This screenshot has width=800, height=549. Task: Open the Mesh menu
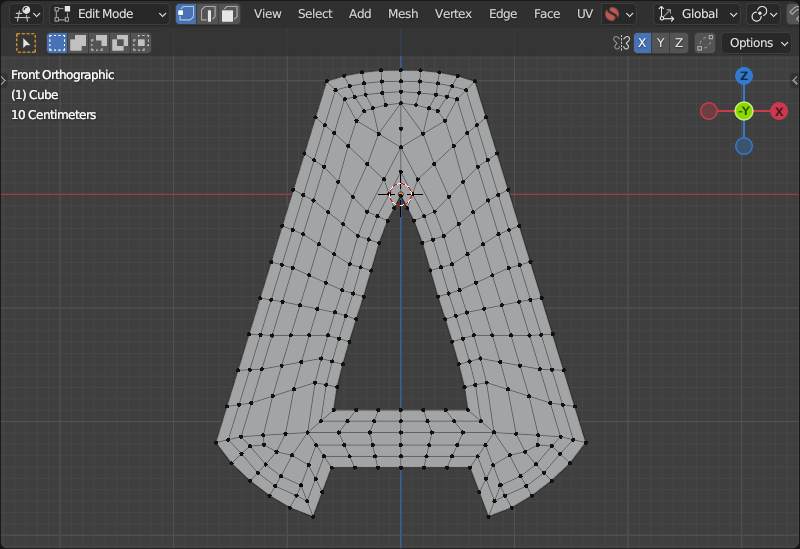[x=403, y=14]
